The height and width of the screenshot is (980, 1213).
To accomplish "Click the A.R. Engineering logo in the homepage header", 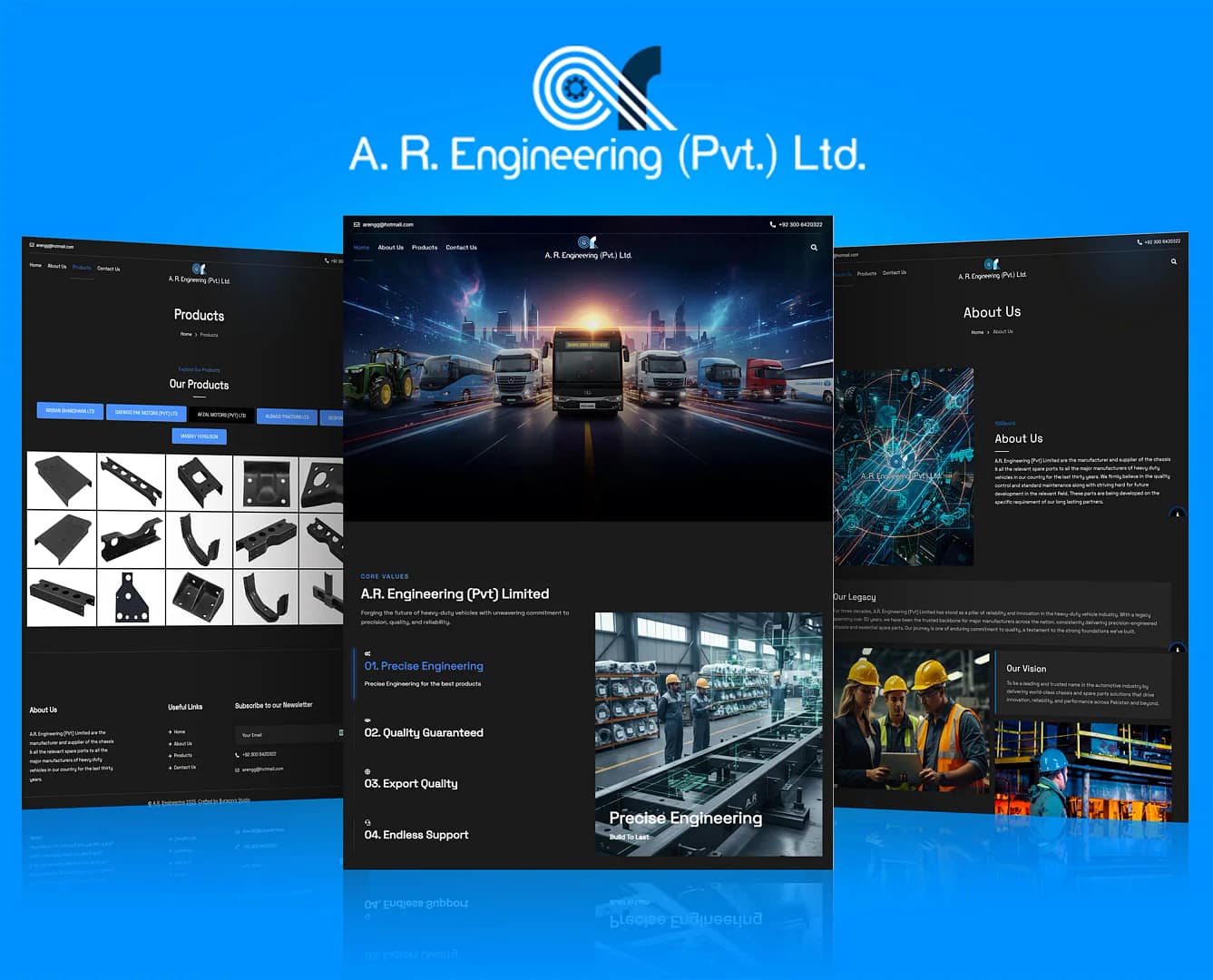I will tap(587, 248).
